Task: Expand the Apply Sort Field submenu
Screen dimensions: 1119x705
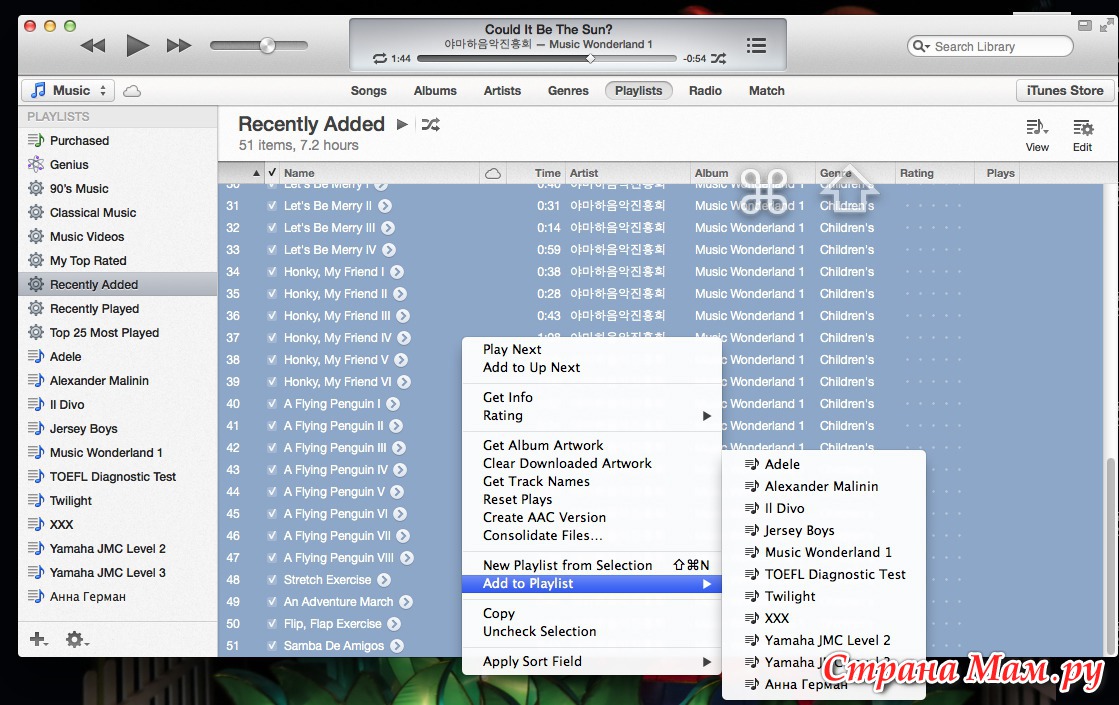Action: tap(592, 661)
